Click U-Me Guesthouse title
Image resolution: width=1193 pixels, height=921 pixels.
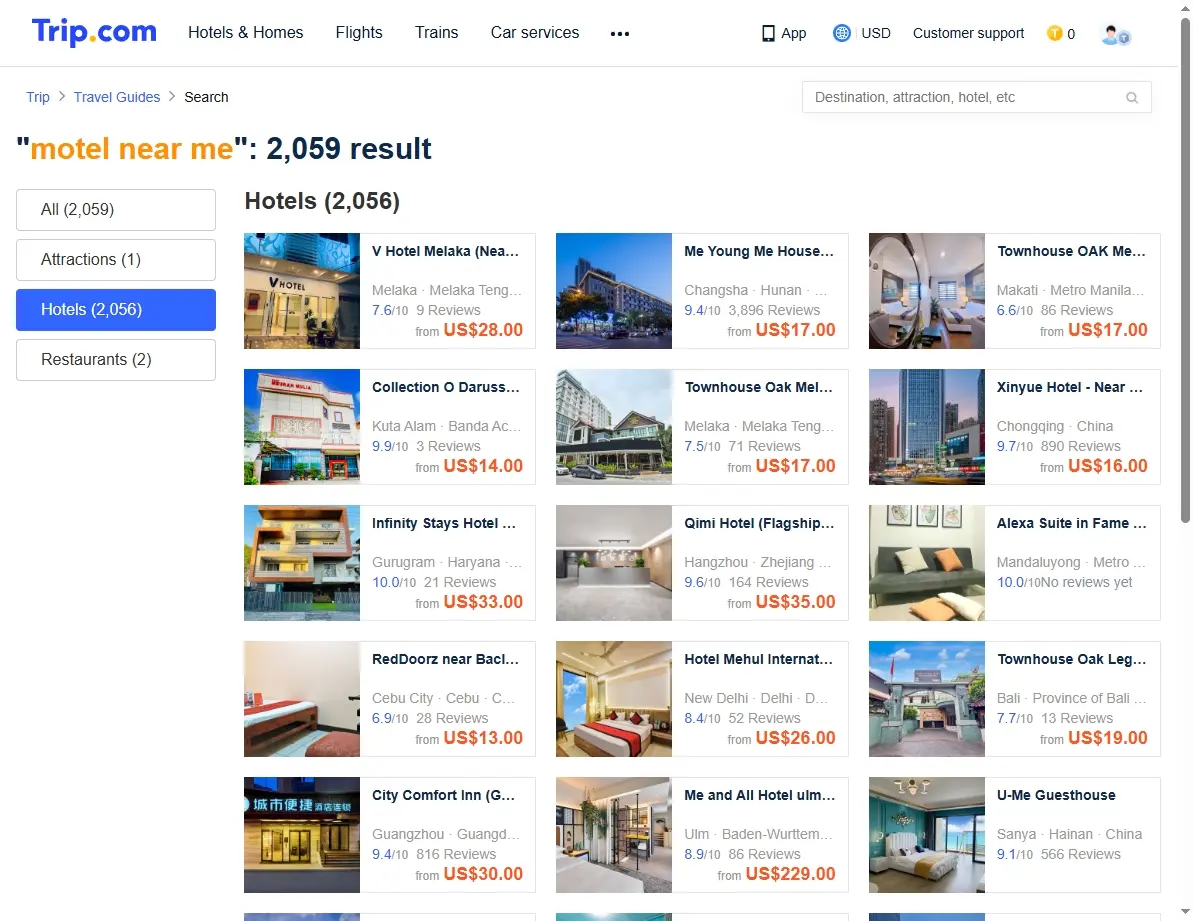1056,796
